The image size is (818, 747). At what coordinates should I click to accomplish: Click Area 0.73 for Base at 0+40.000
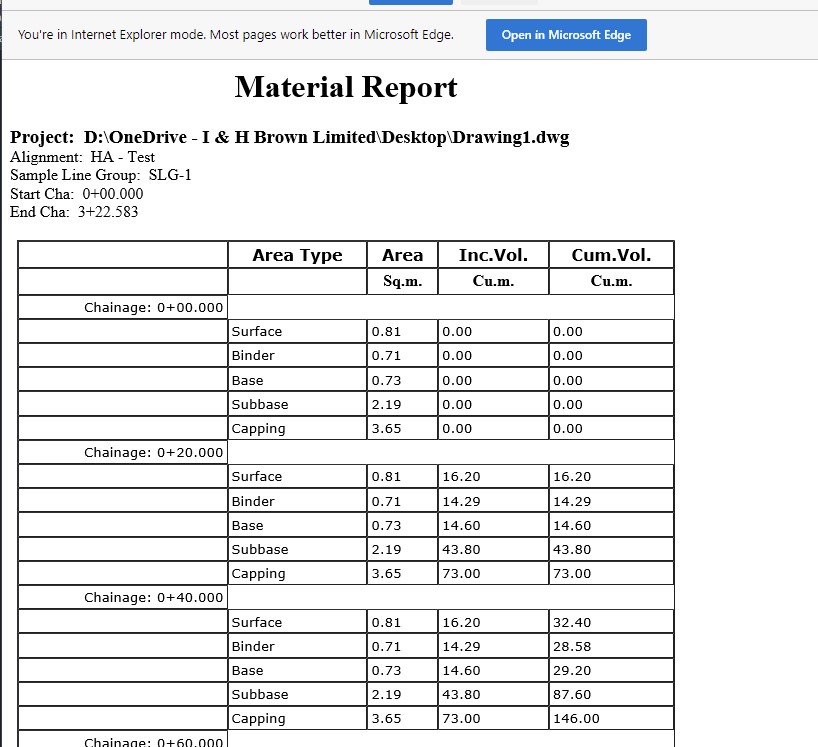pos(386,670)
